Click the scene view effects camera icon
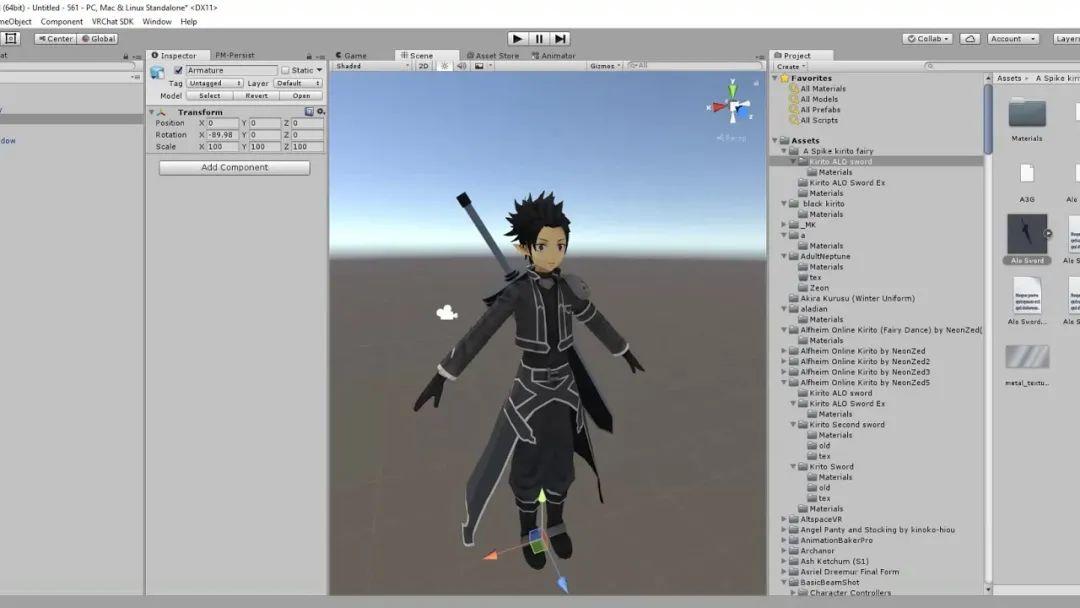The width and height of the screenshot is (1080, 608). pos(481,65)
